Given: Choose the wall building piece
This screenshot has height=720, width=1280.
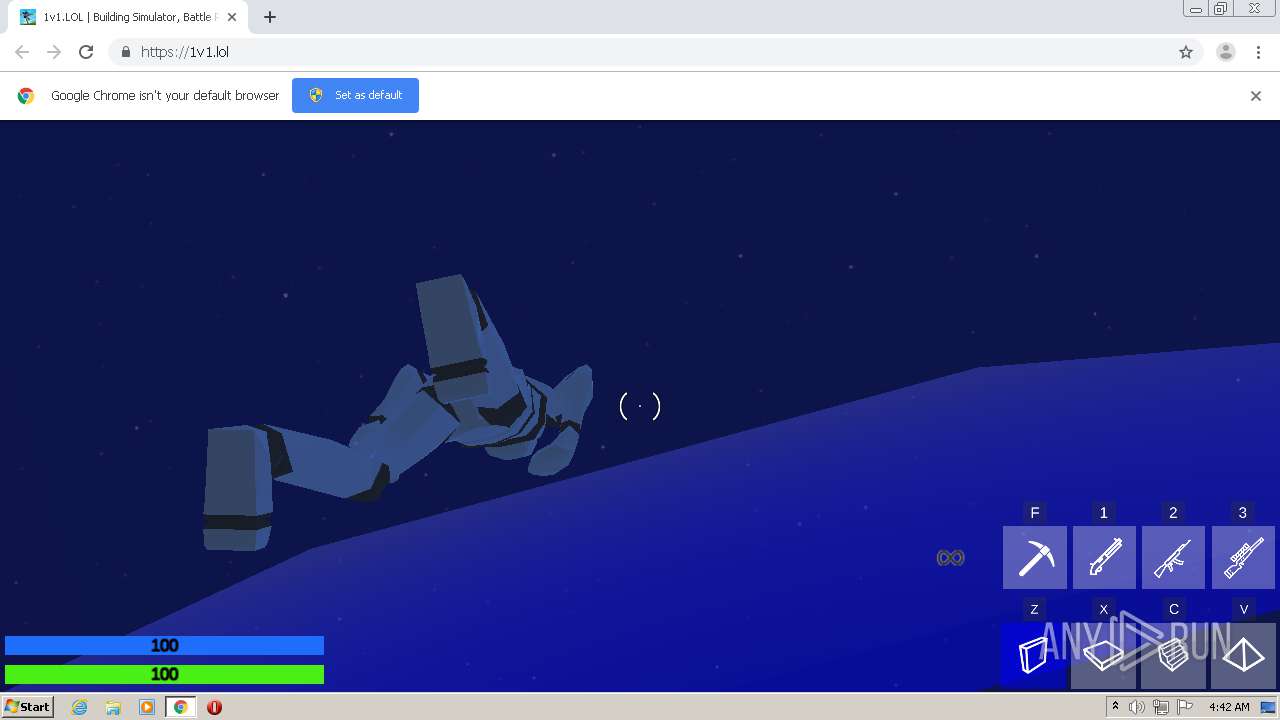Looking at the screenshot, I should pyautogui.click(x=1033, y=655).
